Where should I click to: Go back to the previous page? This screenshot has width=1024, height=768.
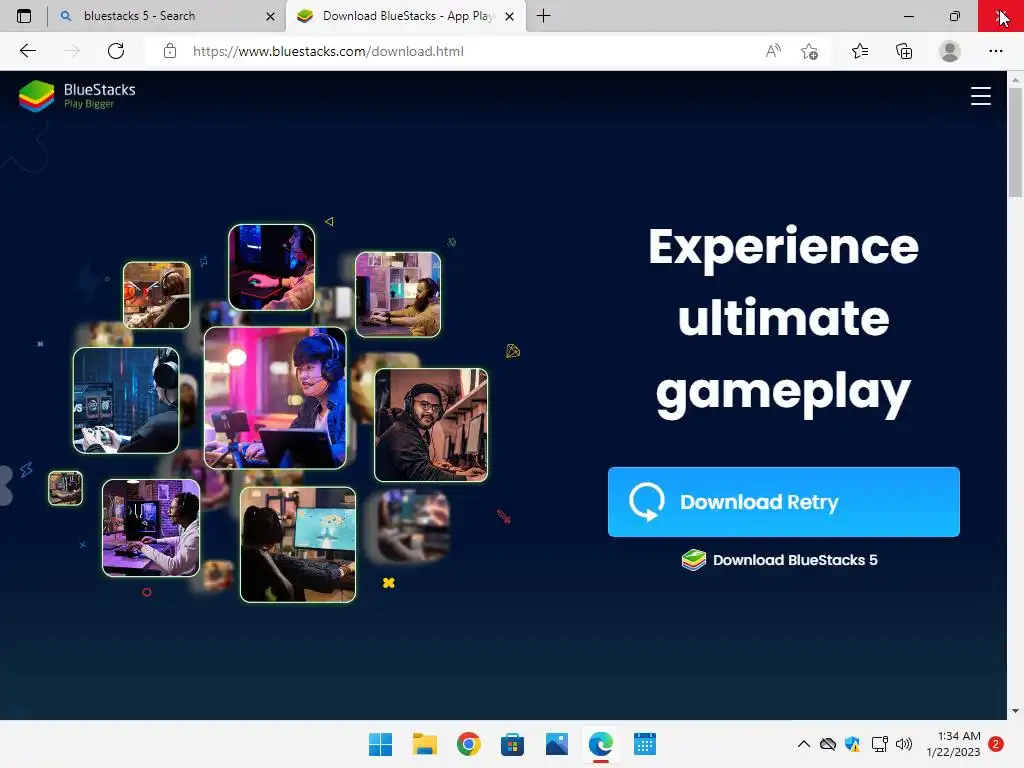click(28, 51)
